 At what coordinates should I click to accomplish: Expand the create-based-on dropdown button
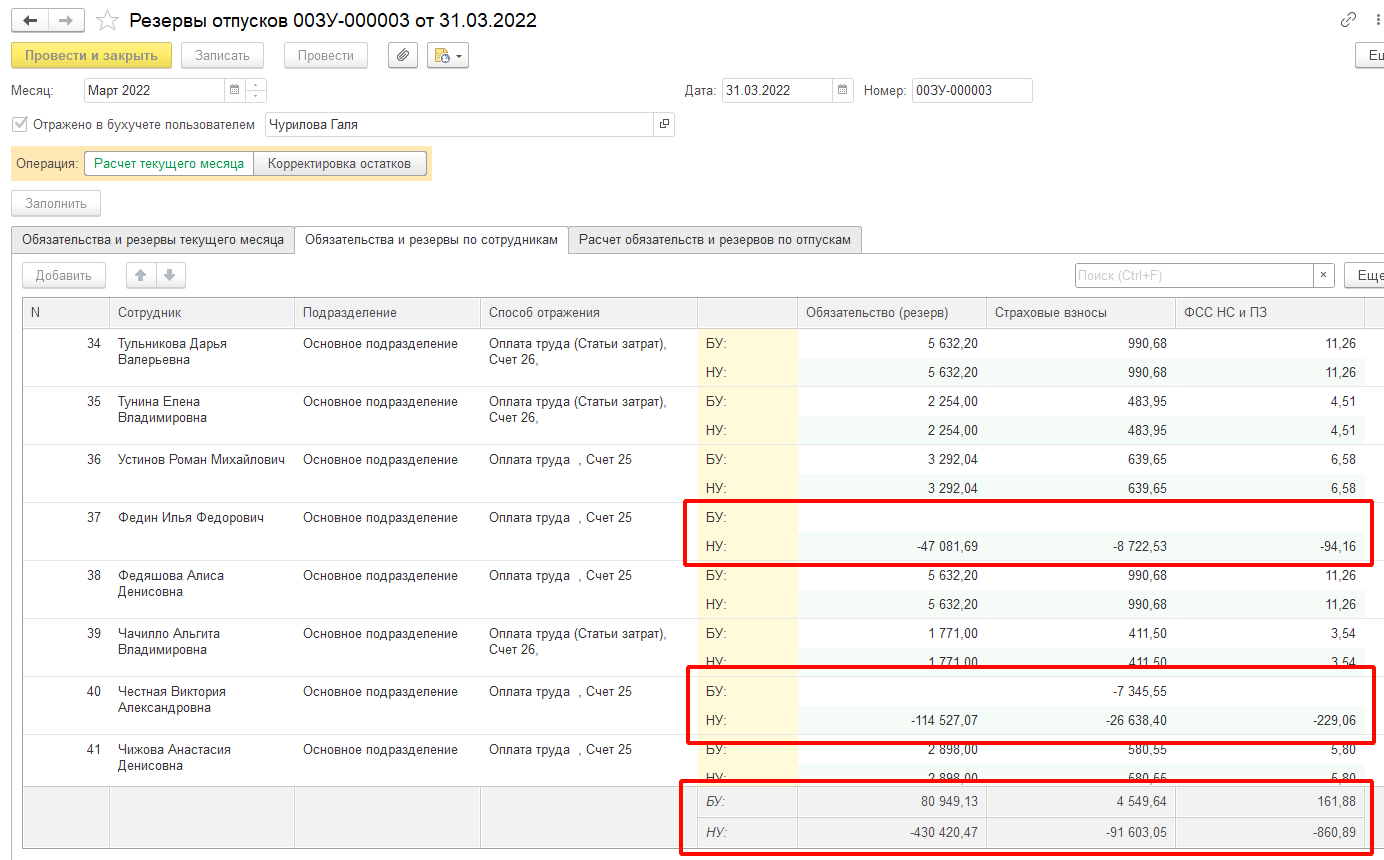point(448,56)
